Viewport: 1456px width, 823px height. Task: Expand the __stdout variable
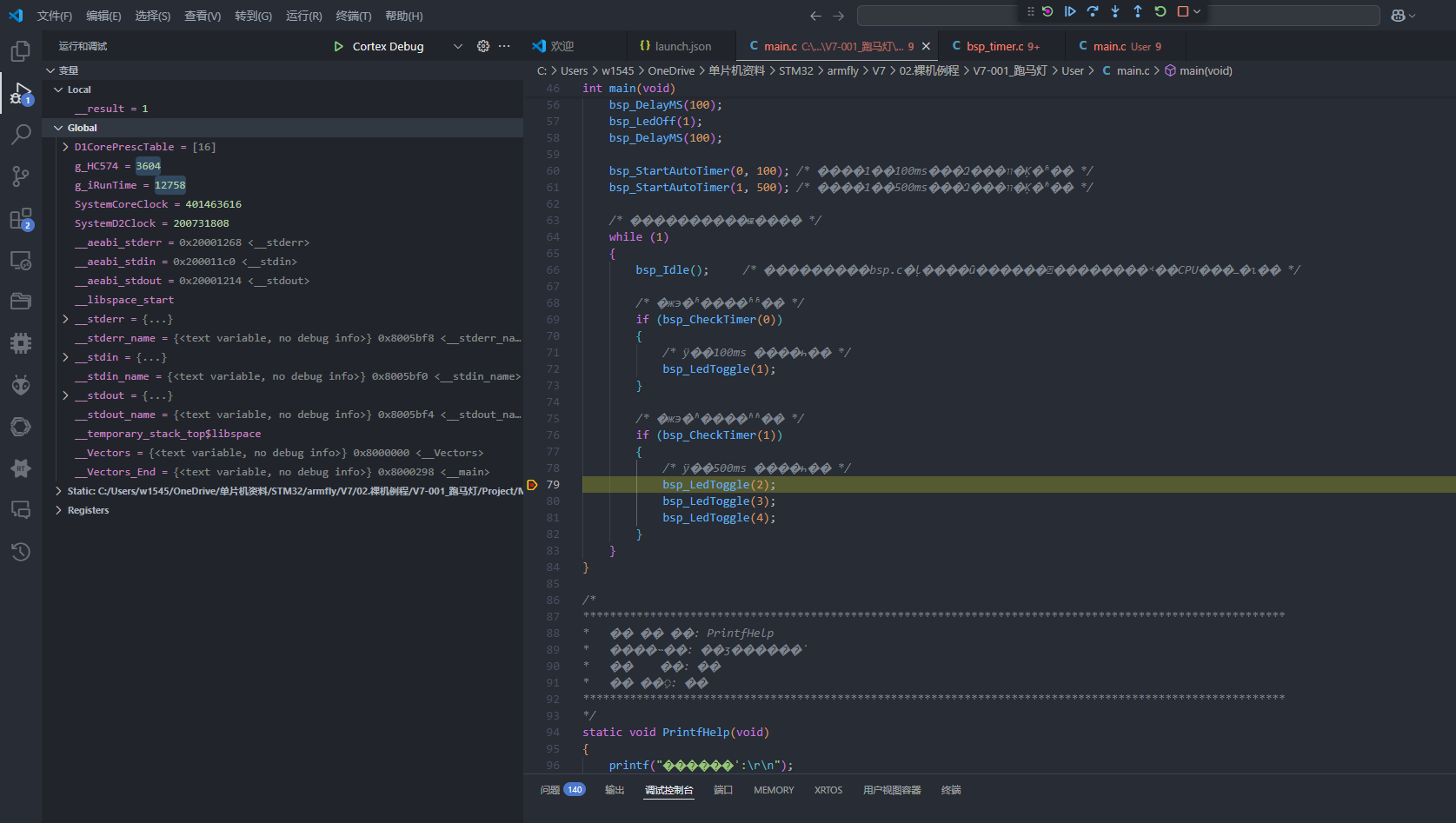point(66,395)
